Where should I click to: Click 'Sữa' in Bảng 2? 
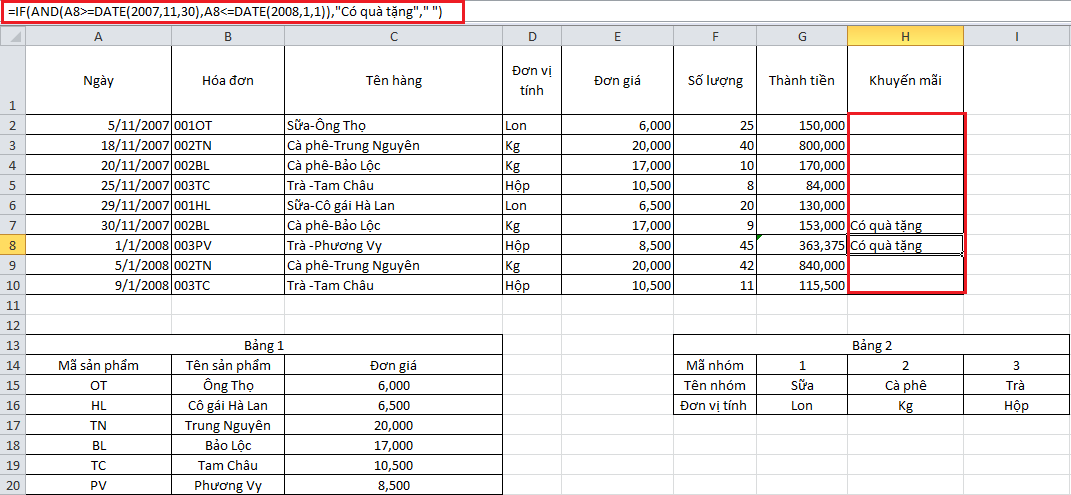click(802, 385)
